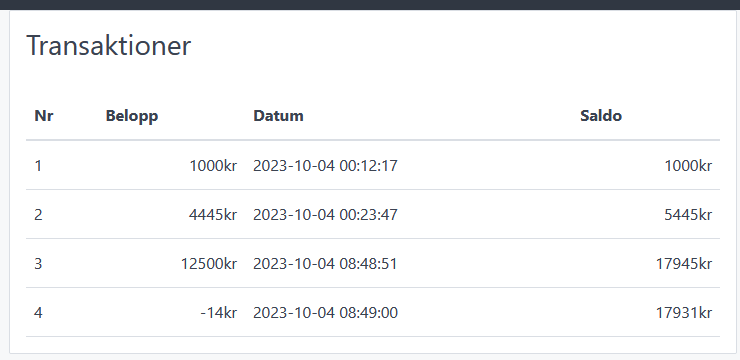The image size is (740, 360).
Task: Click the date 2023-10-04 08:48:51
Action: pos(325,263)
